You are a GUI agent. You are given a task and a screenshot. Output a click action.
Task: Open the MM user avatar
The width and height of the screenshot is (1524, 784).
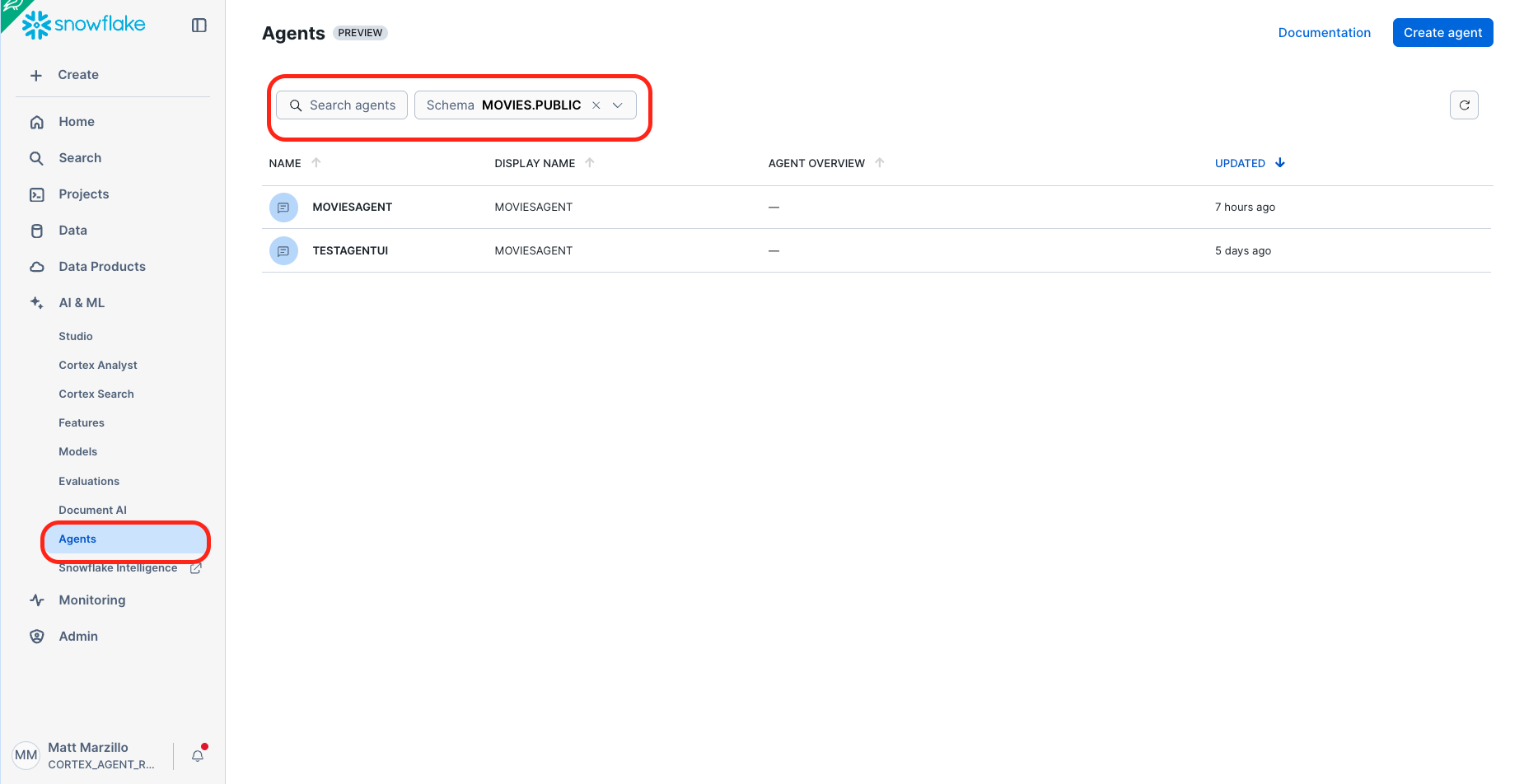(26, 755)
